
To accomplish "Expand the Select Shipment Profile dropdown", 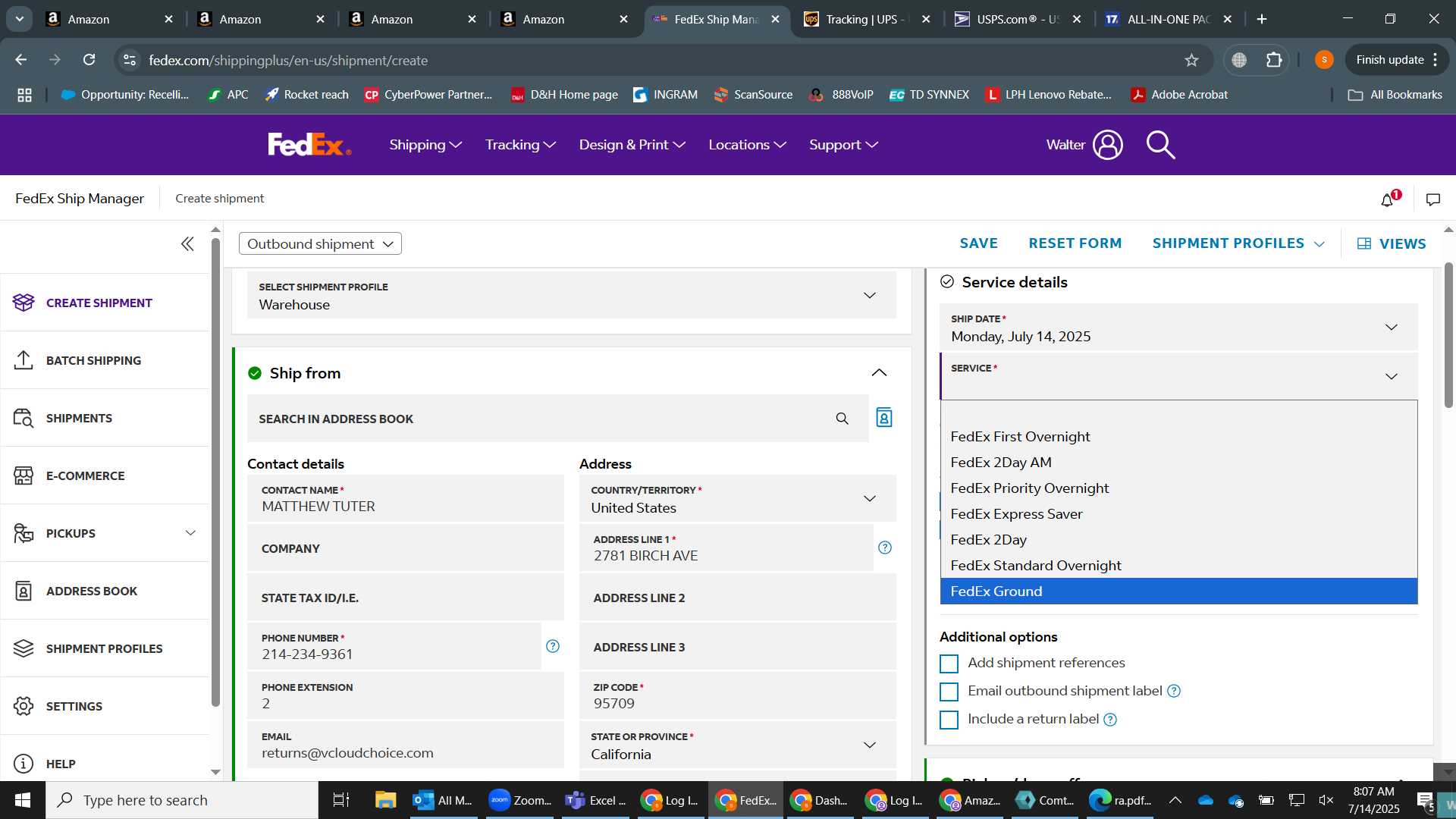I will click(572, 296).
